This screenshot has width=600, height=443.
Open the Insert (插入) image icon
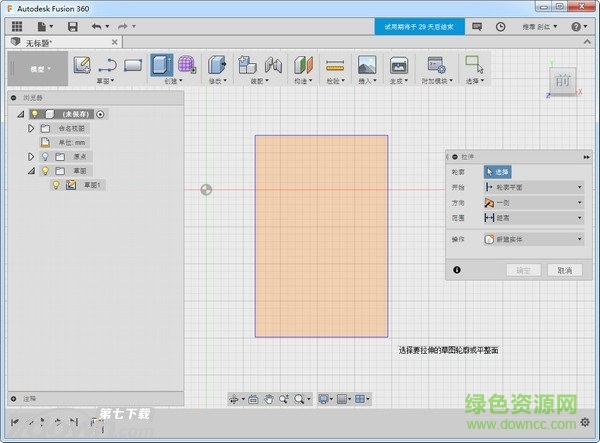pos(367,65)
